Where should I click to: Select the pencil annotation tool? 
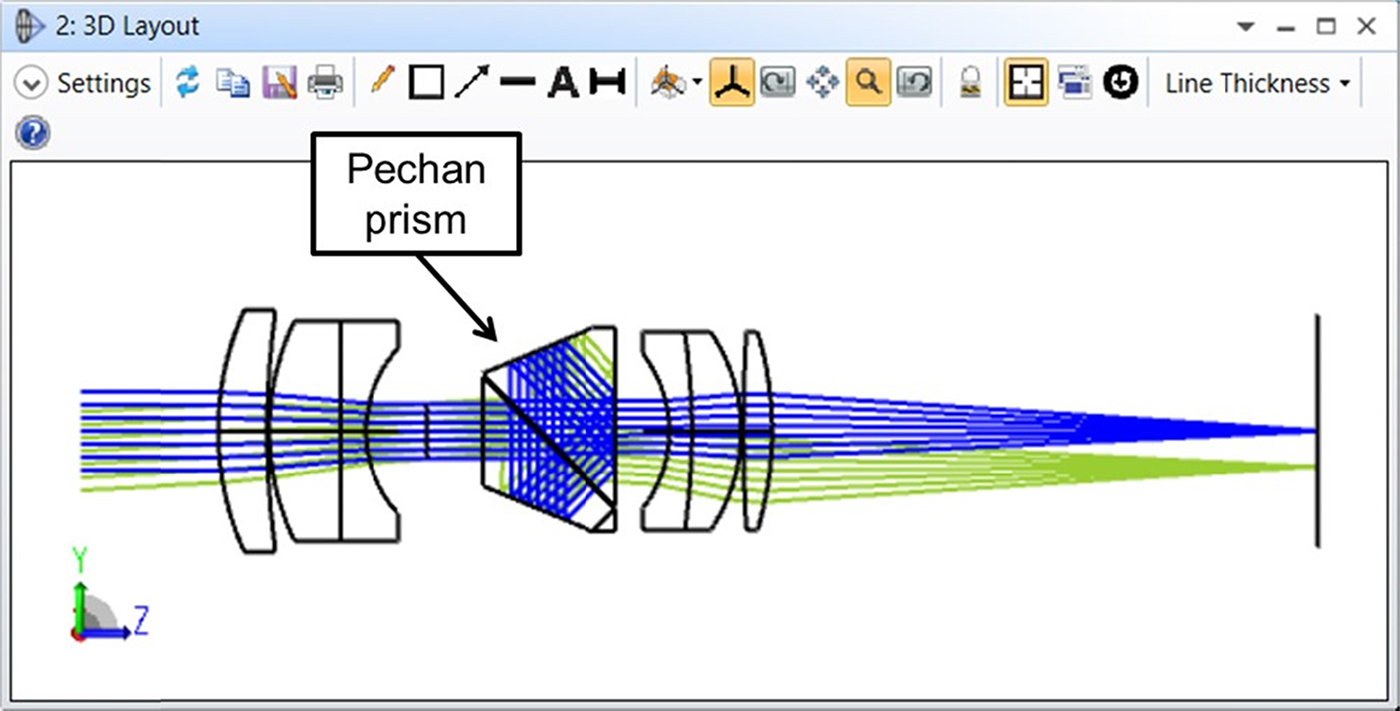point(382,82)
